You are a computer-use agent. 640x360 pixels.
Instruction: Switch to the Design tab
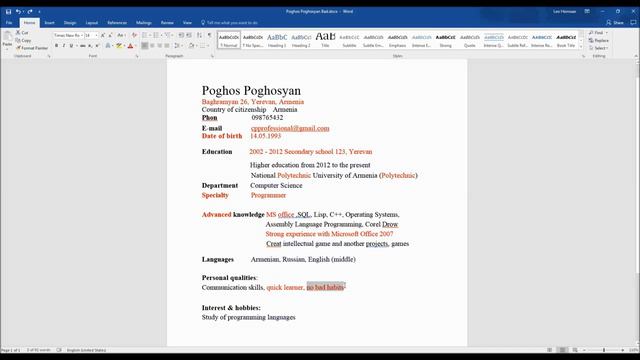pyautogui.click(x=70, y=23)
